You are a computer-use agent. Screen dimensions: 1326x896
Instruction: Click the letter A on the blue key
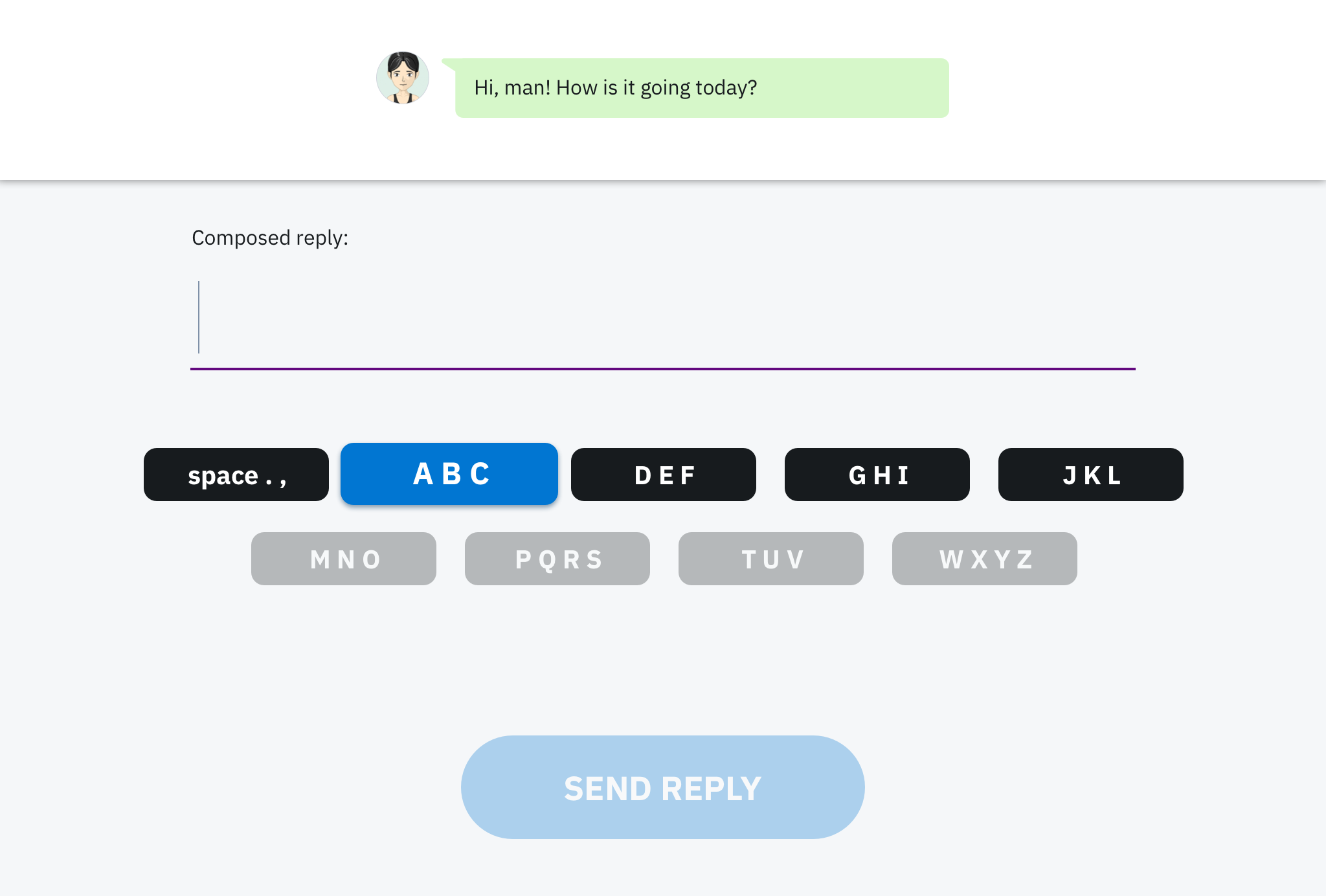(423, 474)
